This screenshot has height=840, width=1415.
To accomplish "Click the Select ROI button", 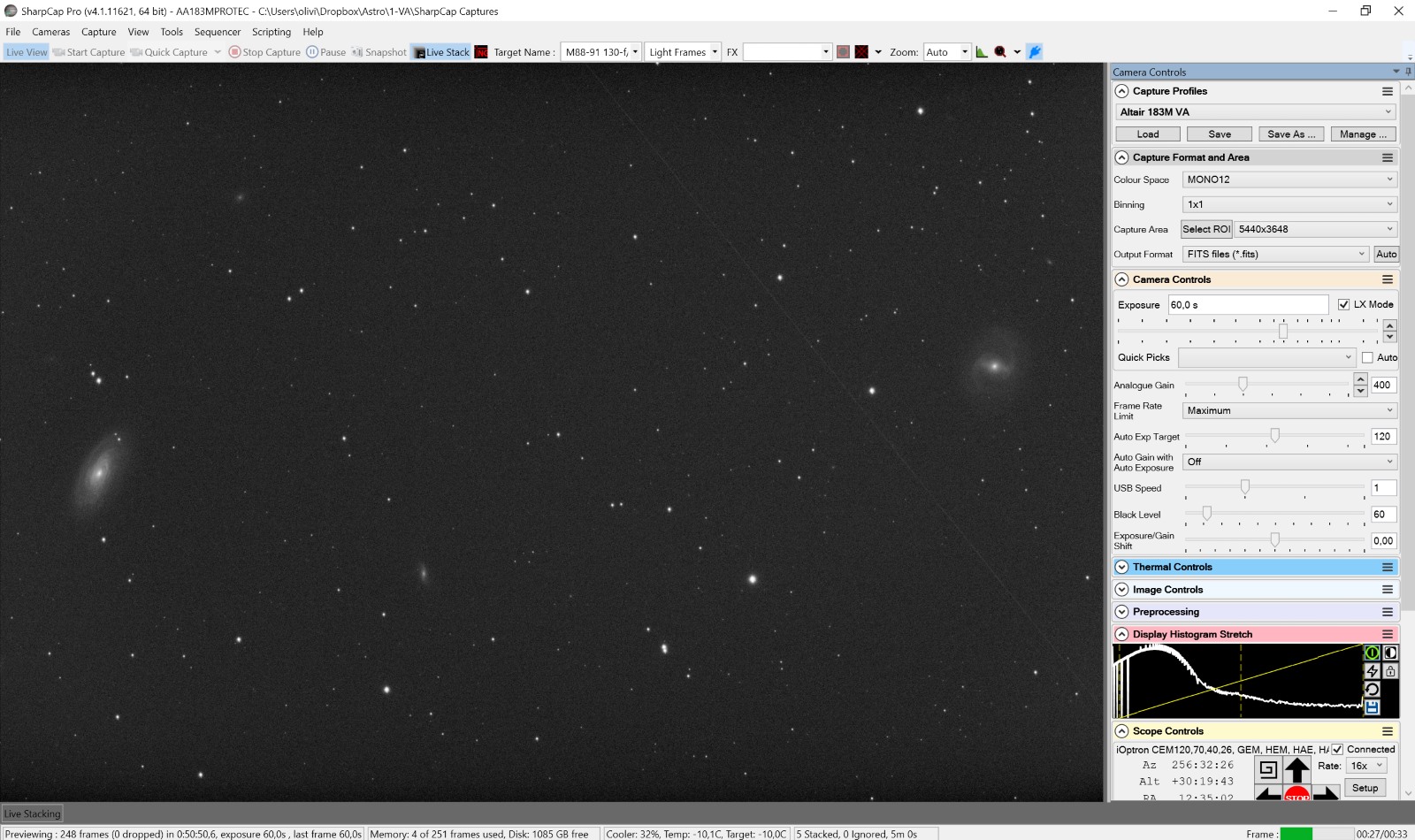I will pos(1206,229).
